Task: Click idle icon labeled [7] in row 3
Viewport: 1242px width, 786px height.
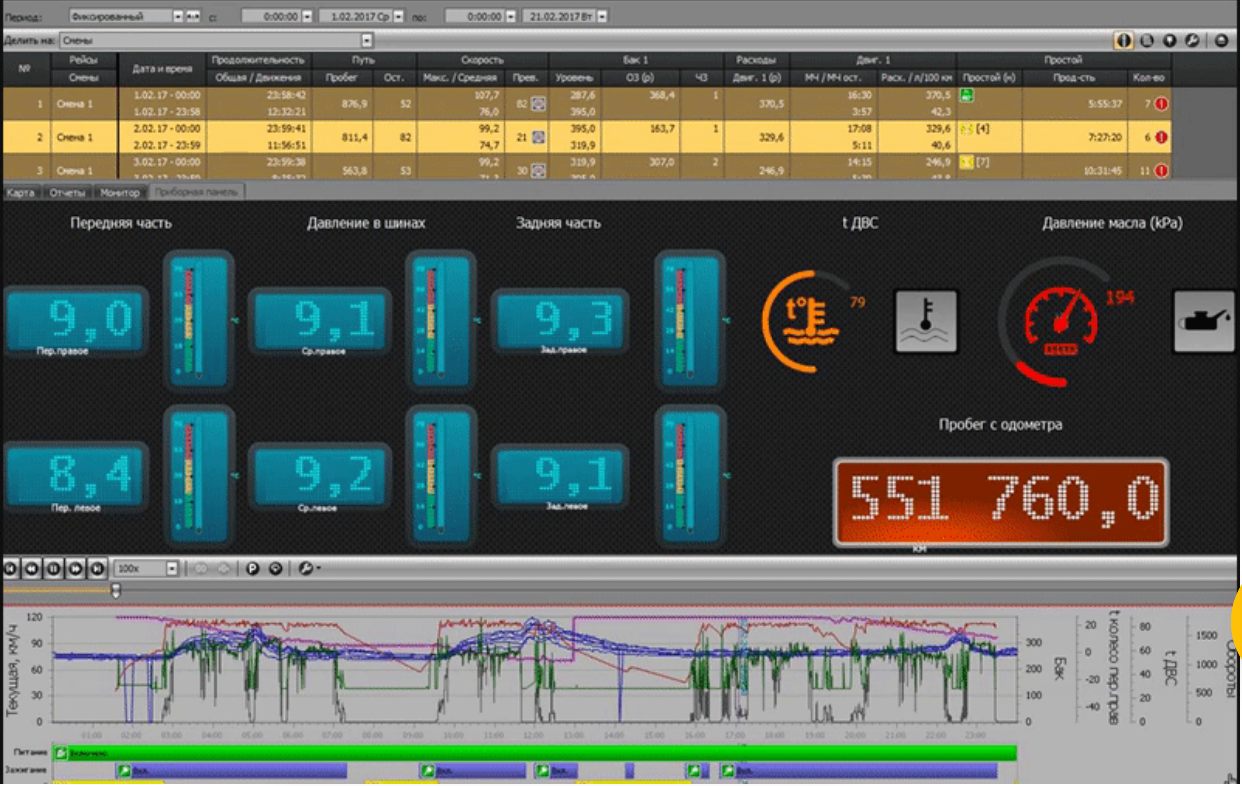Action: click(967, 162)
